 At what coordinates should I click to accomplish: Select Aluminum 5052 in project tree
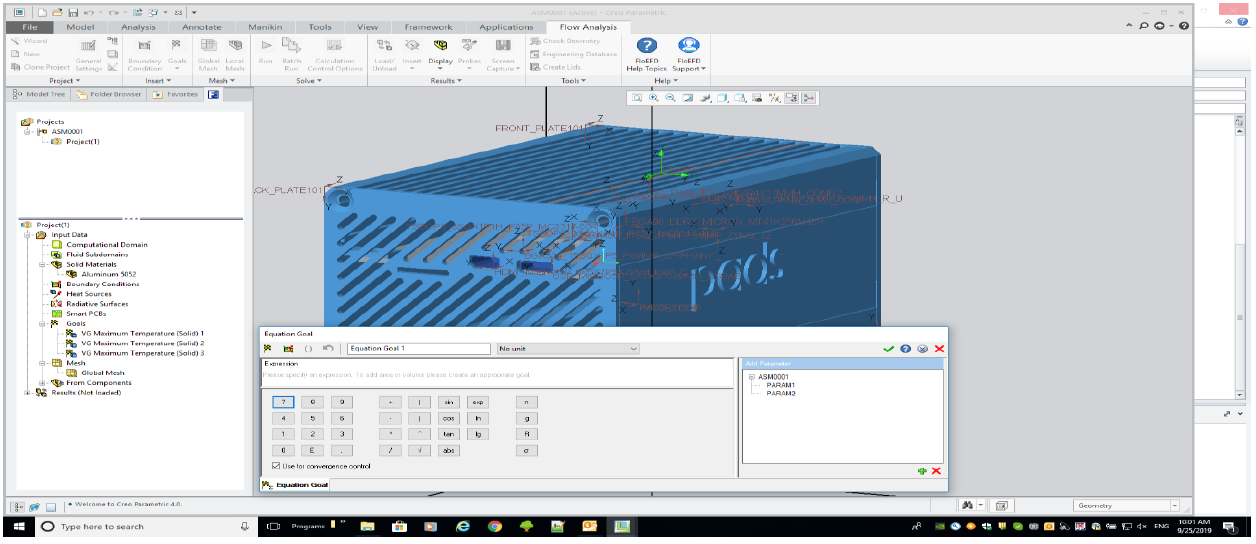click(109, 274)
